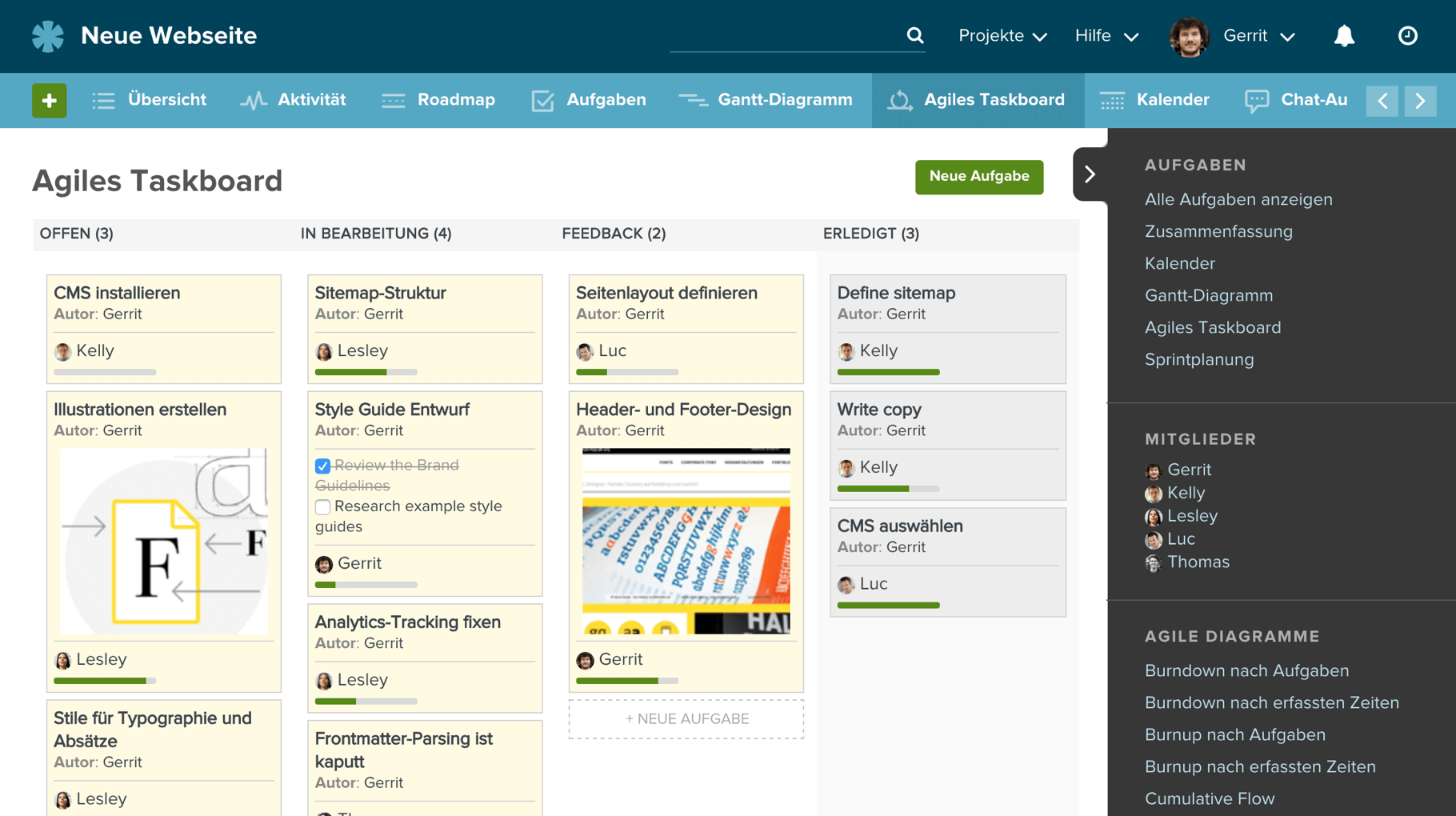The height and width of the screenshot is (816, 1456).
Task: Click the time tracking clock icon
Action: click(x=1407, y=35)
